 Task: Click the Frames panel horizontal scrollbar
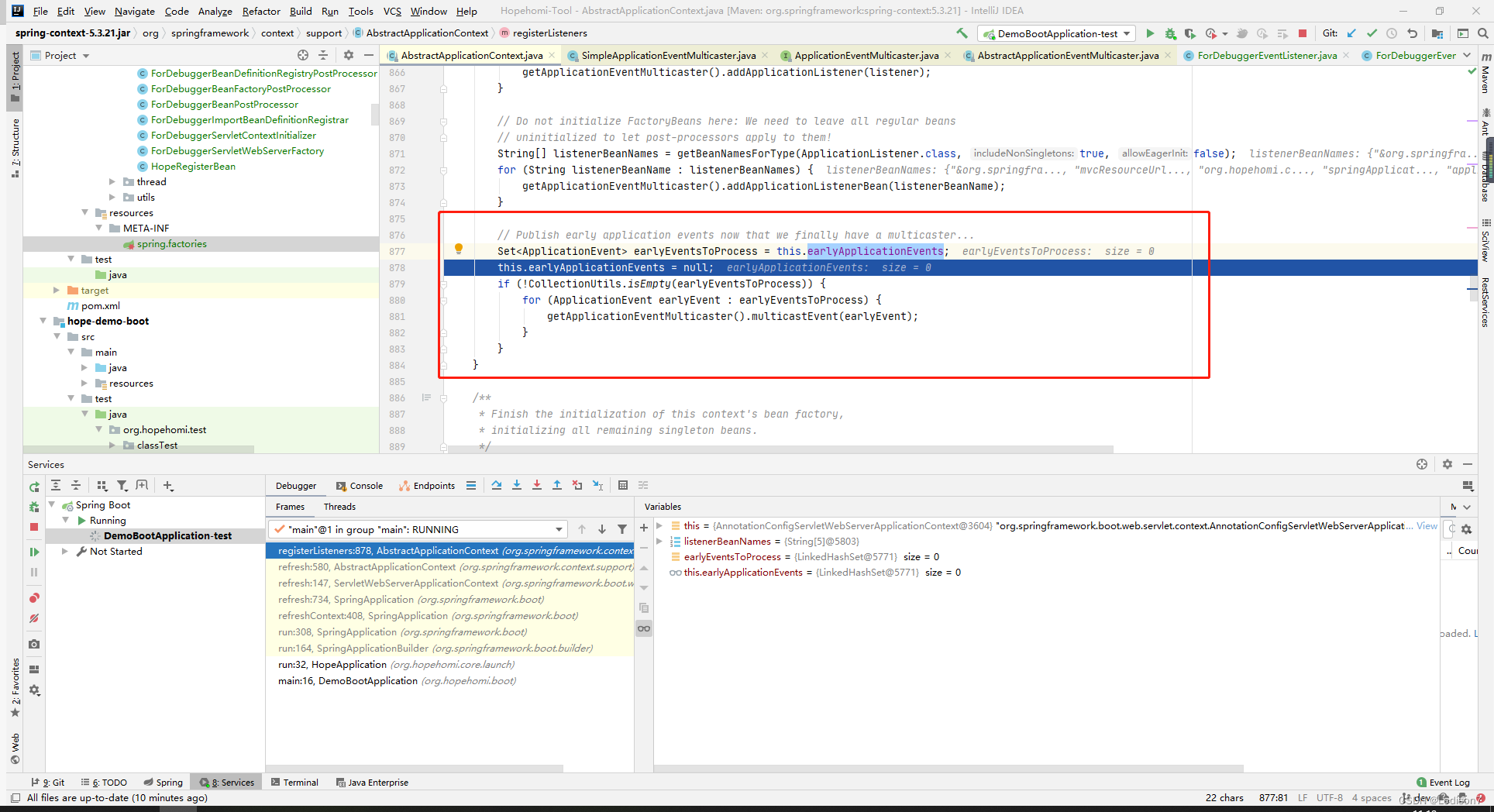click(415, 769)
